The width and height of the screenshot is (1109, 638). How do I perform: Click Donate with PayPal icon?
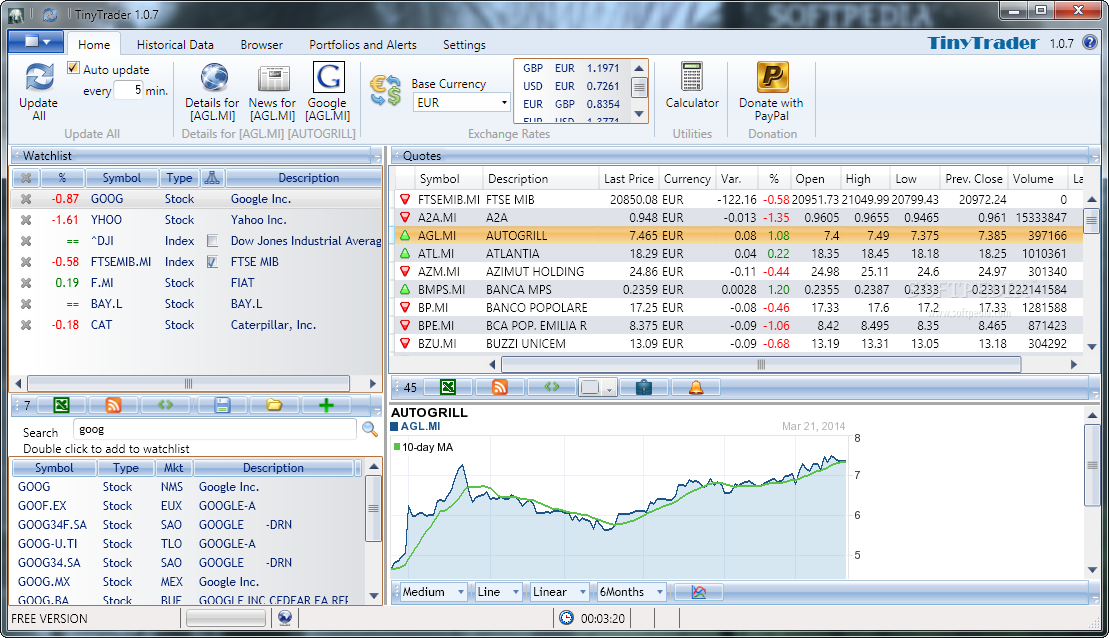click(x=772, y=77)
